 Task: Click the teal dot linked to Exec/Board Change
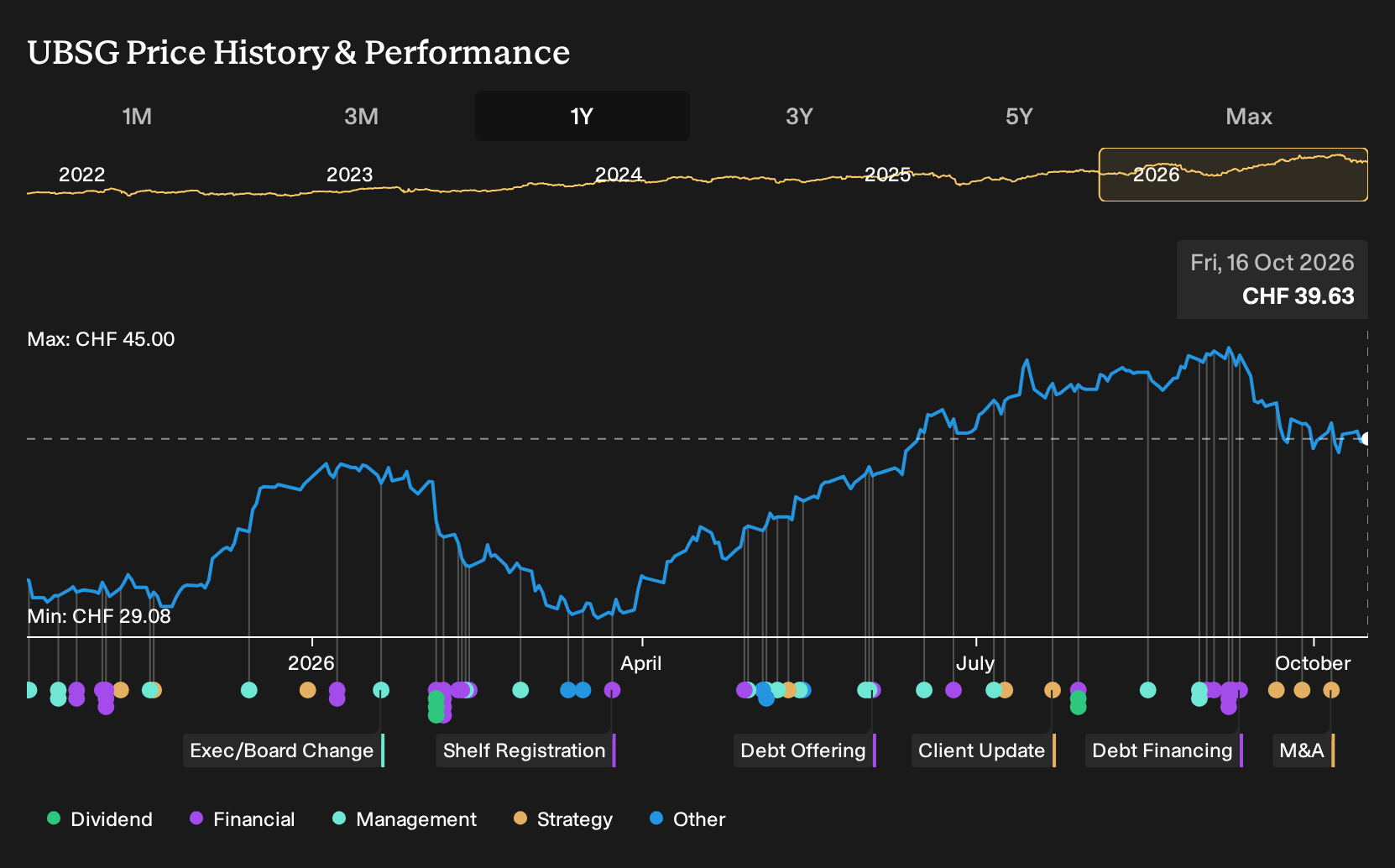click(381, 690)
